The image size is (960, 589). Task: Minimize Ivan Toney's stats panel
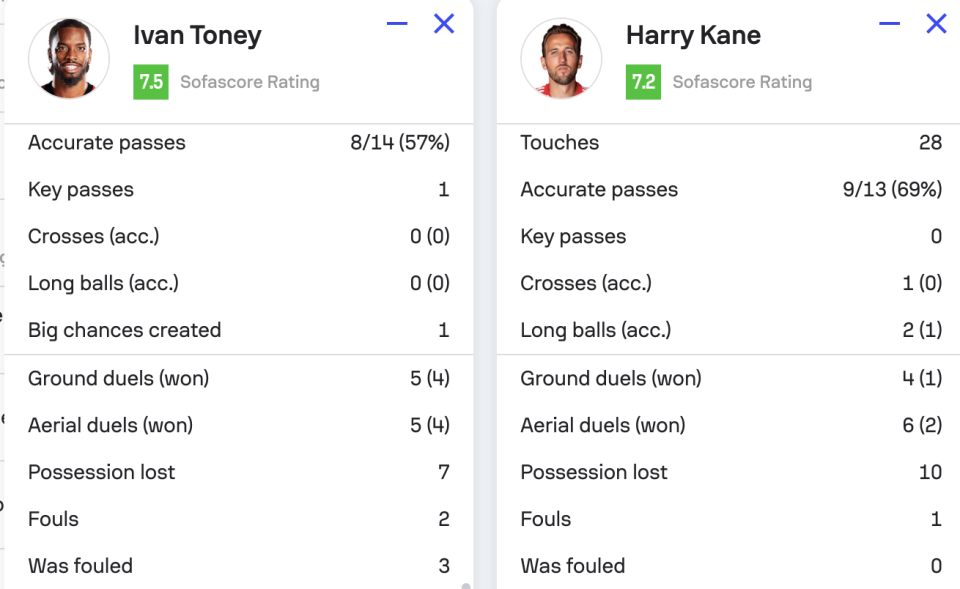397,24
